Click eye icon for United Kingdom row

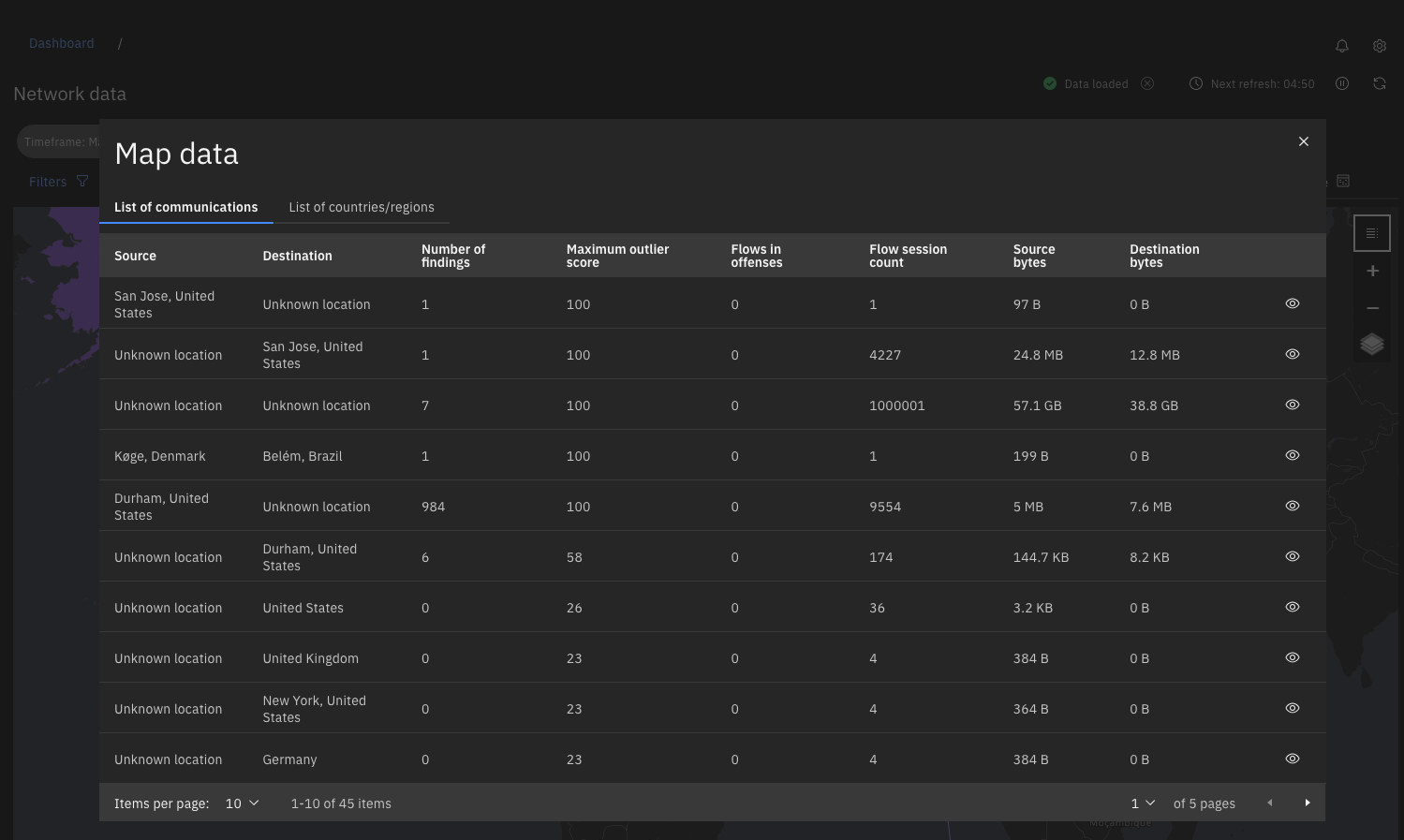click(x=1293, y=657)
